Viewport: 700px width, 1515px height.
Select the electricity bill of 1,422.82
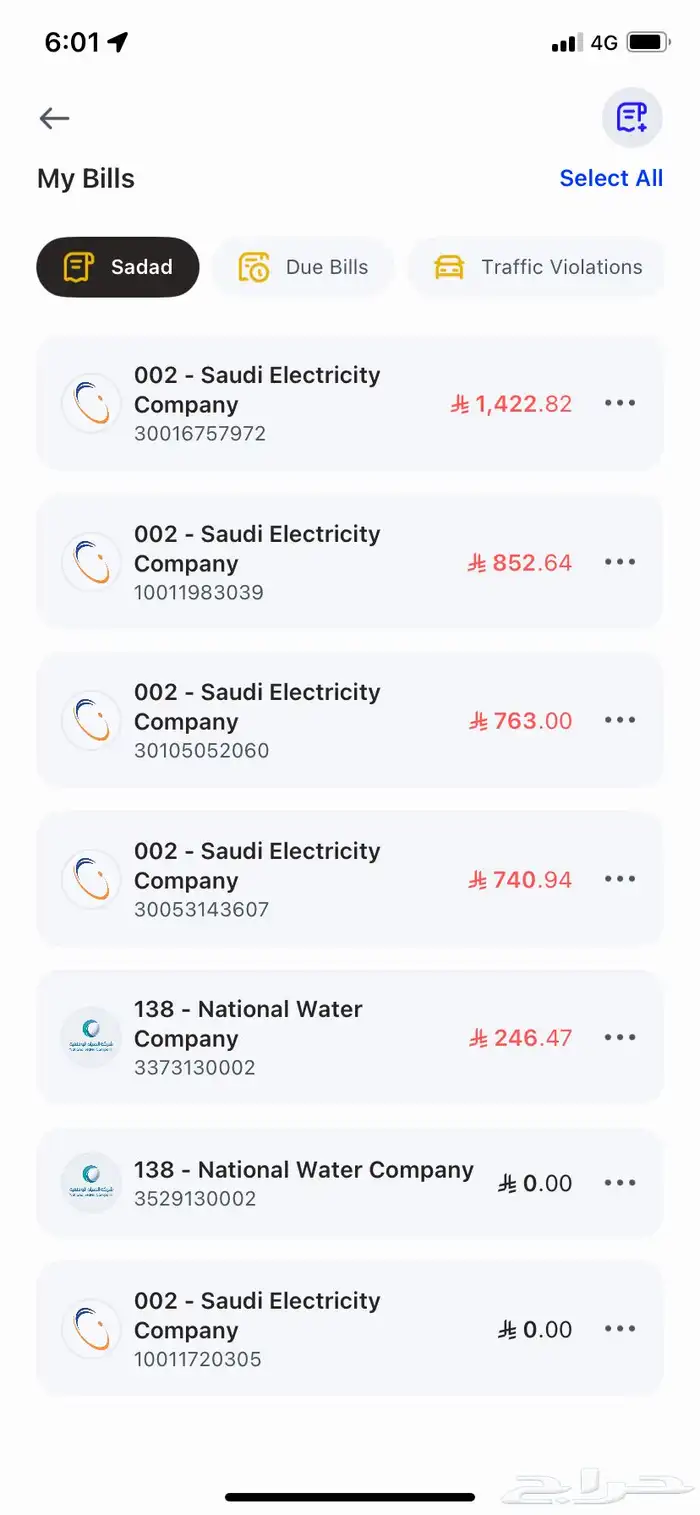(x=350, y=403)
